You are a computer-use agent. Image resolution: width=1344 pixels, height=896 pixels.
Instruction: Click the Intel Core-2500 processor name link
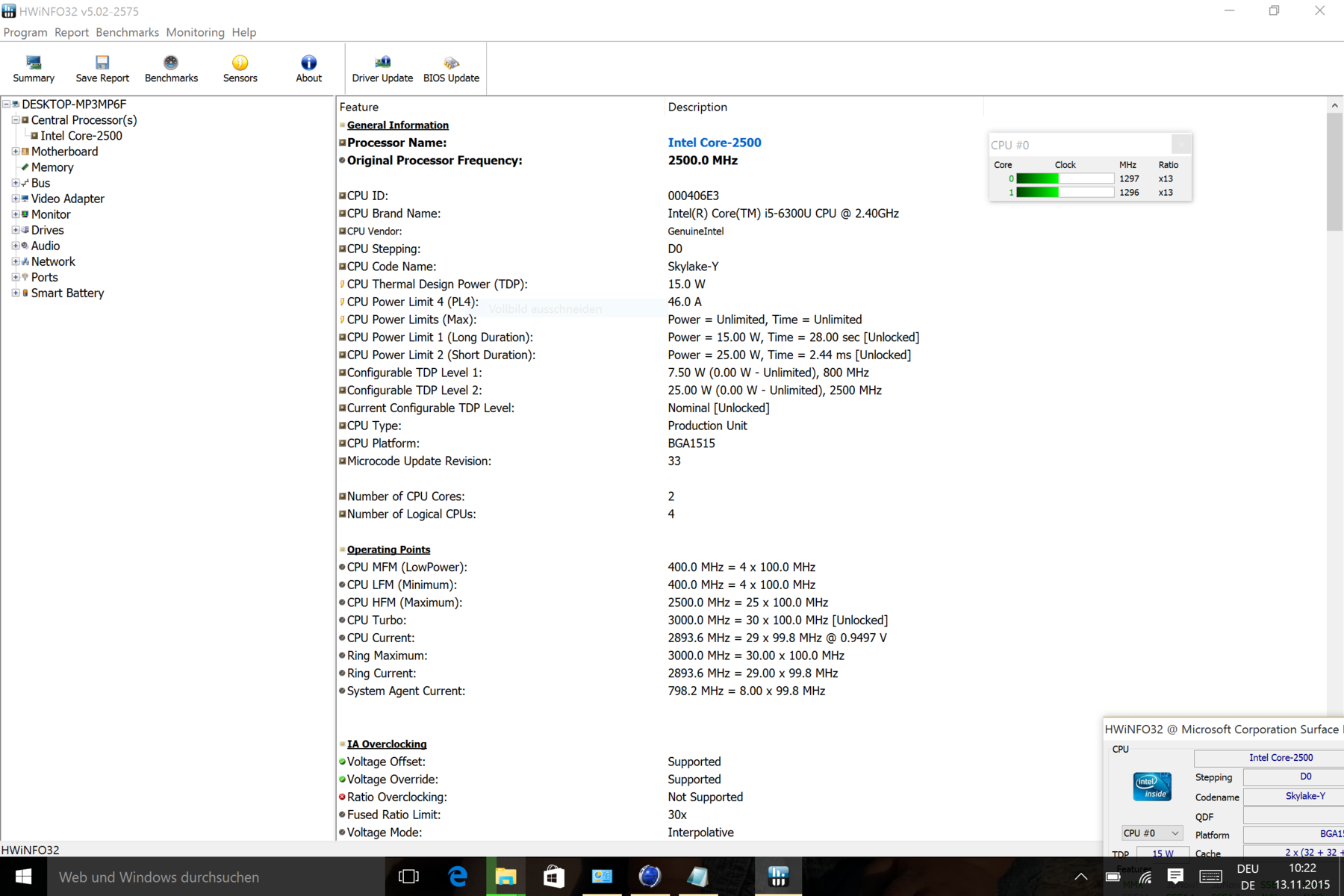point(715,143)
